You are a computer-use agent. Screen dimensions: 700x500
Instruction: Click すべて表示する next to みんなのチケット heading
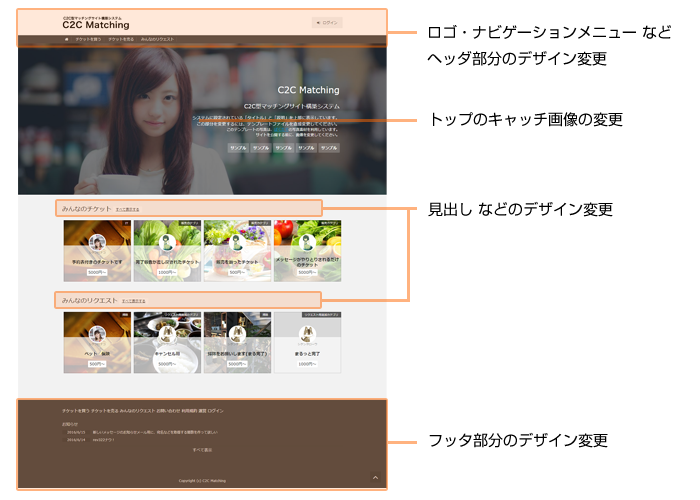tap(127, 209)
